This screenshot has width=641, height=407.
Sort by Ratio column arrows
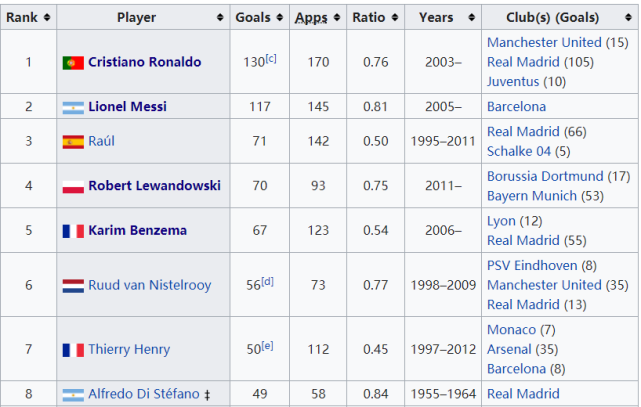pos(395,17)
